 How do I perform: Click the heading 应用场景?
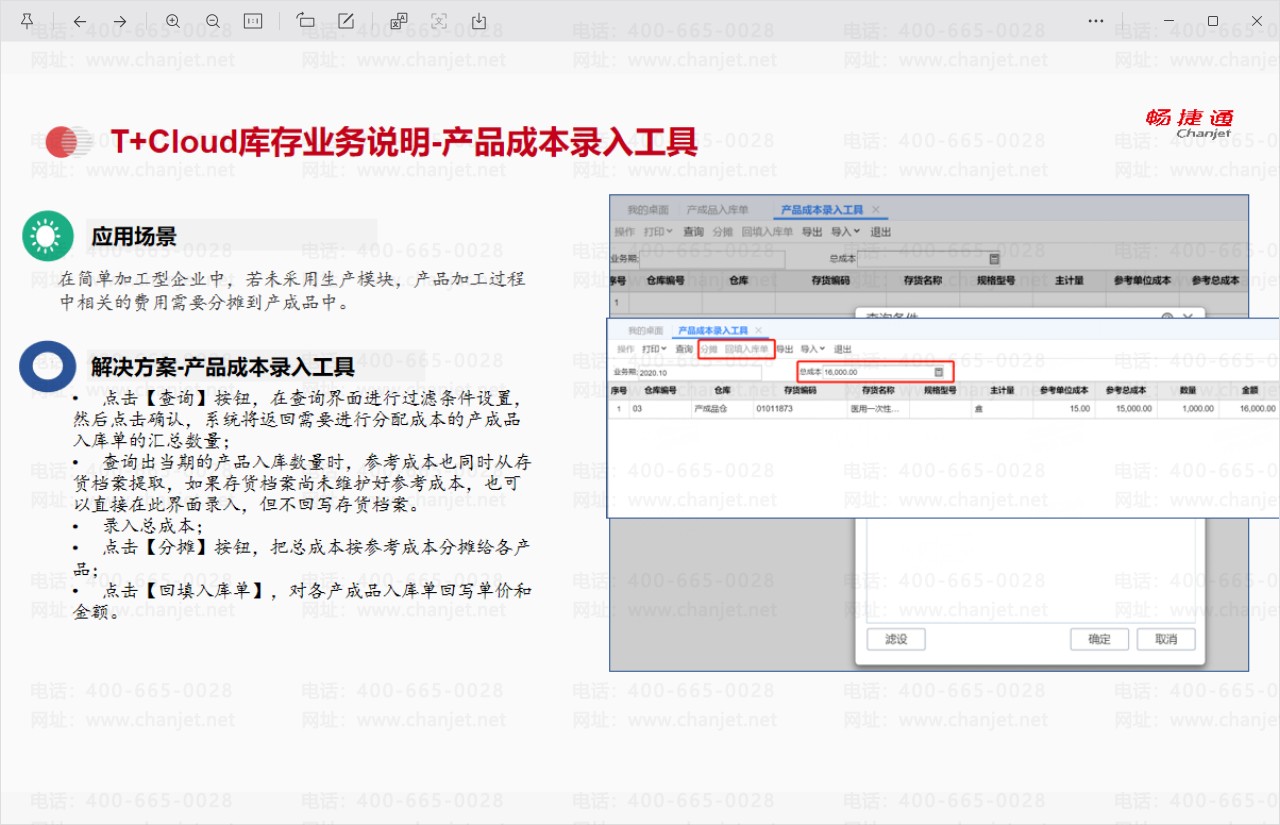134,237
